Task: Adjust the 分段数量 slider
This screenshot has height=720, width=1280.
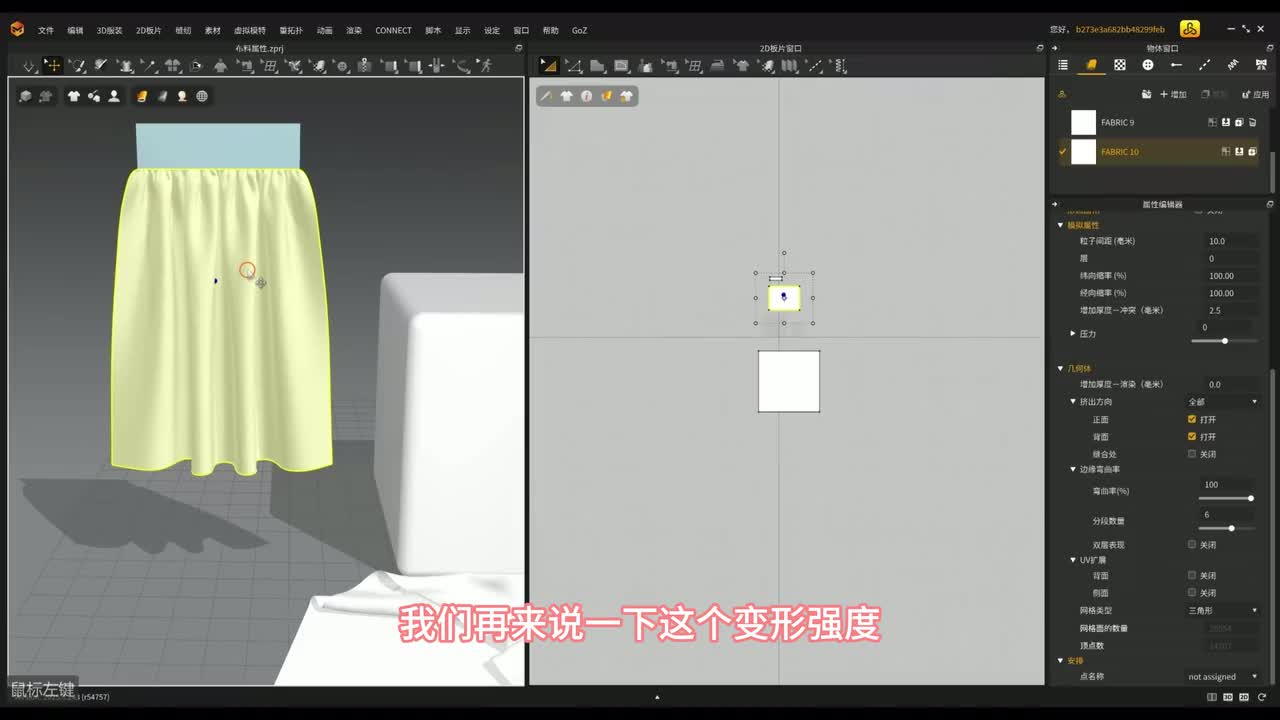Action: (1231, 528)
